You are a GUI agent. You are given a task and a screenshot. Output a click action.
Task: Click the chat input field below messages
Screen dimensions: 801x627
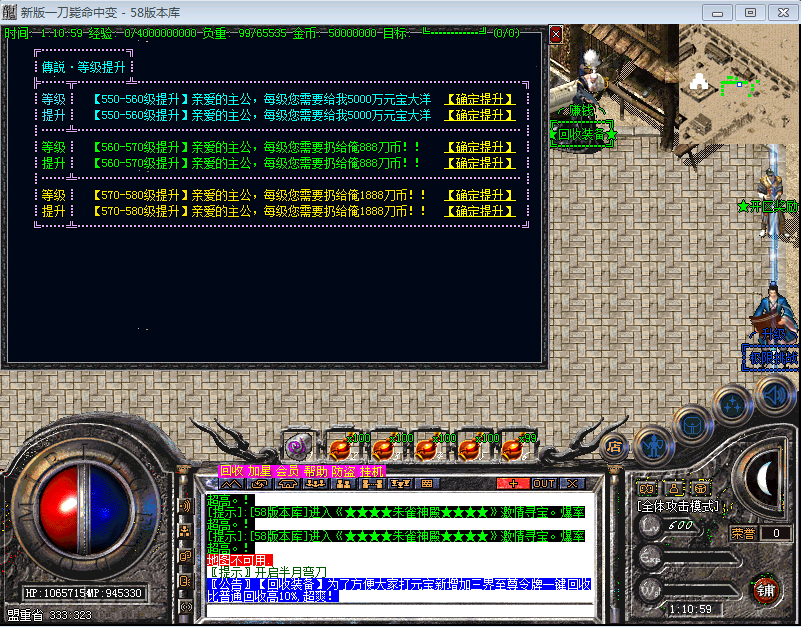coord(400,610)
